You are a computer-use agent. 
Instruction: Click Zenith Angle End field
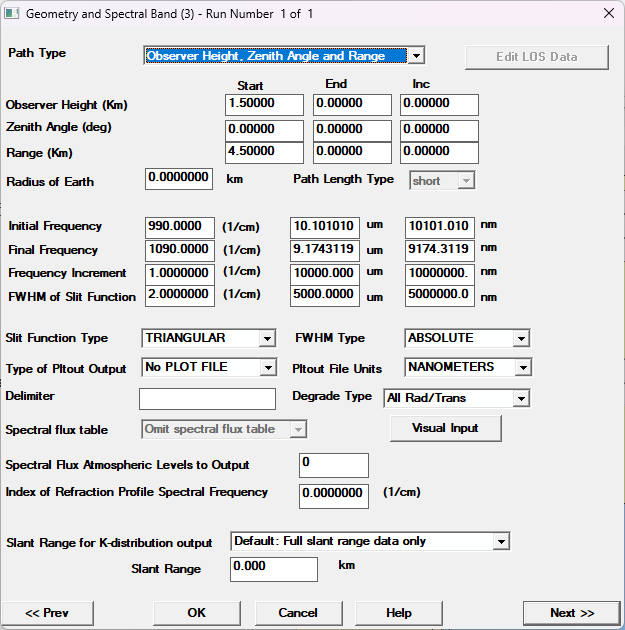click(352, 131)
